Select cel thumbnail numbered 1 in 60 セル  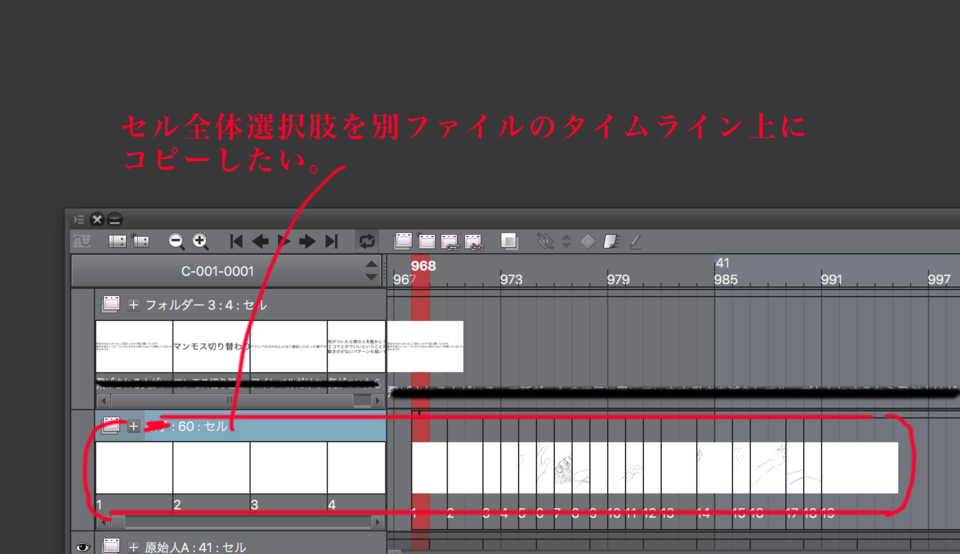[x=134, y=468]
